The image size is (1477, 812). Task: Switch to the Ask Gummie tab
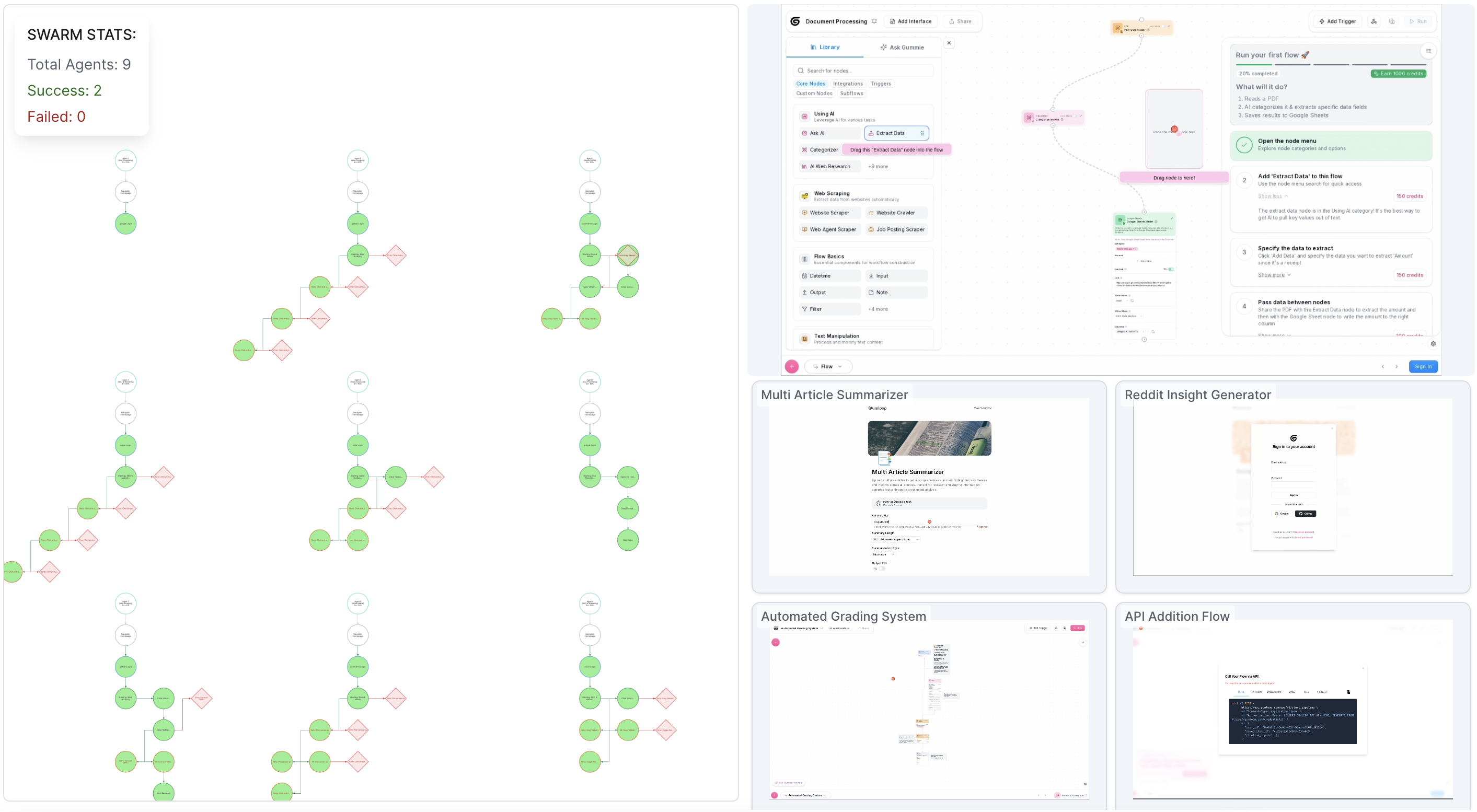[902, 48]
